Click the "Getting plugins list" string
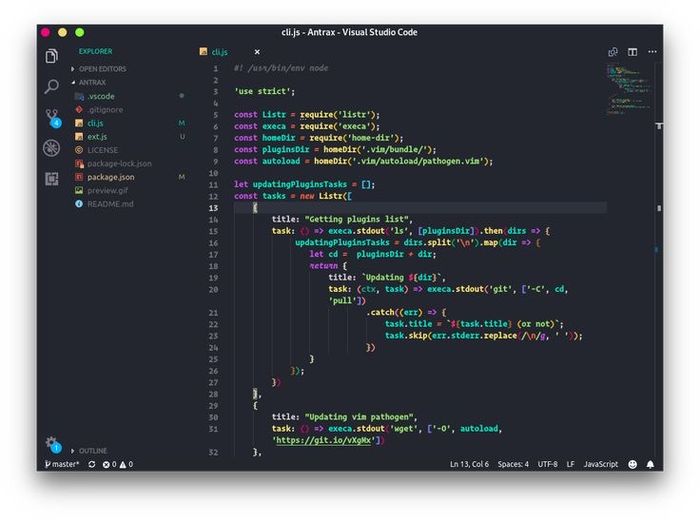 357,219
